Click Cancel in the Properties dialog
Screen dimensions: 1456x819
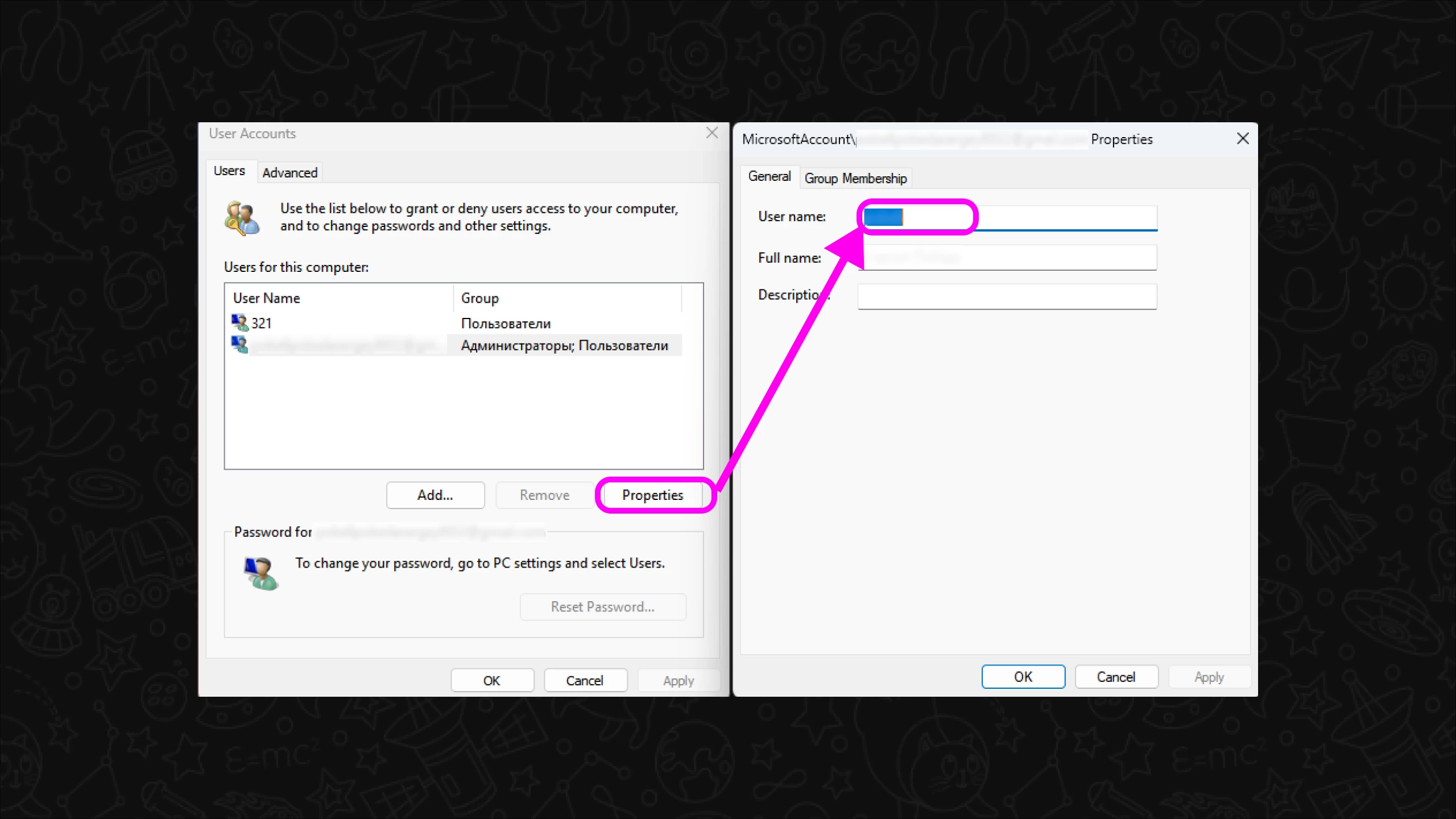(x=1115, y=677)
